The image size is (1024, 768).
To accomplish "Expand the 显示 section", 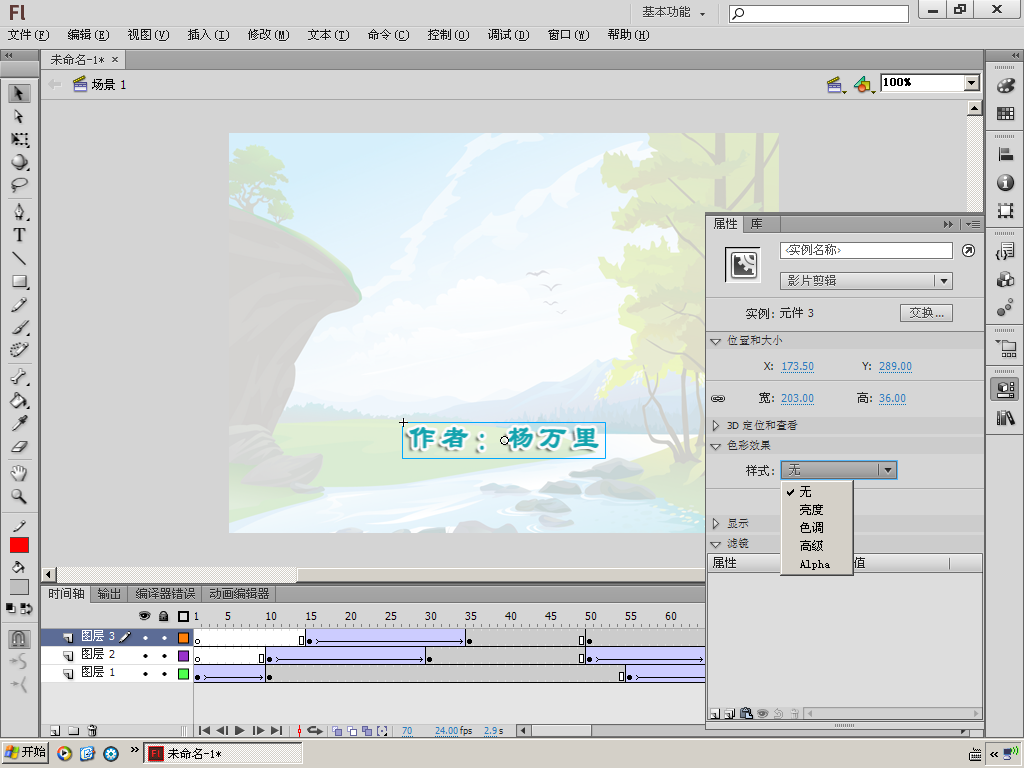I will click(x=716, y=523).
